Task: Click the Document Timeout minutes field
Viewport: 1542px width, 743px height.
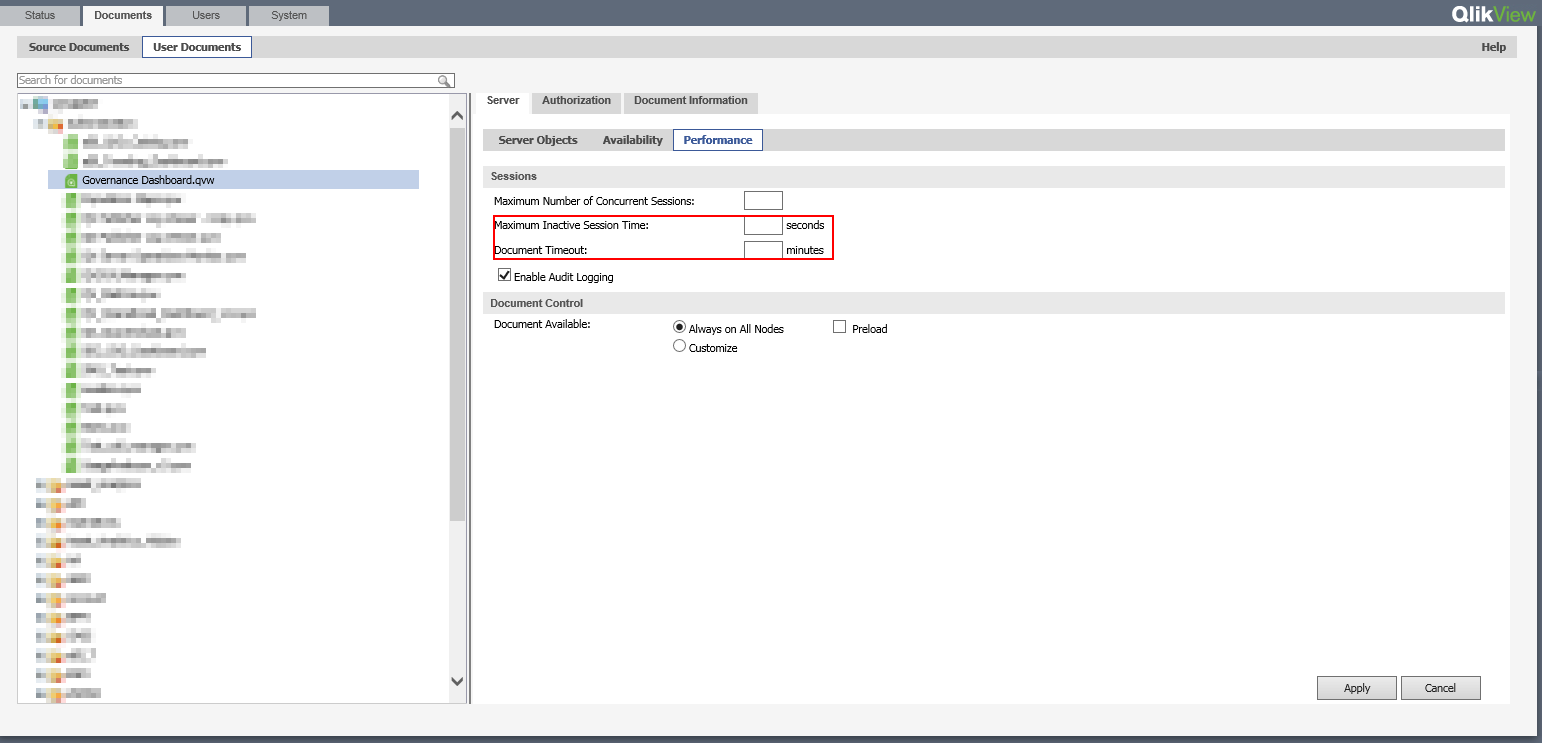Action: 763,250
